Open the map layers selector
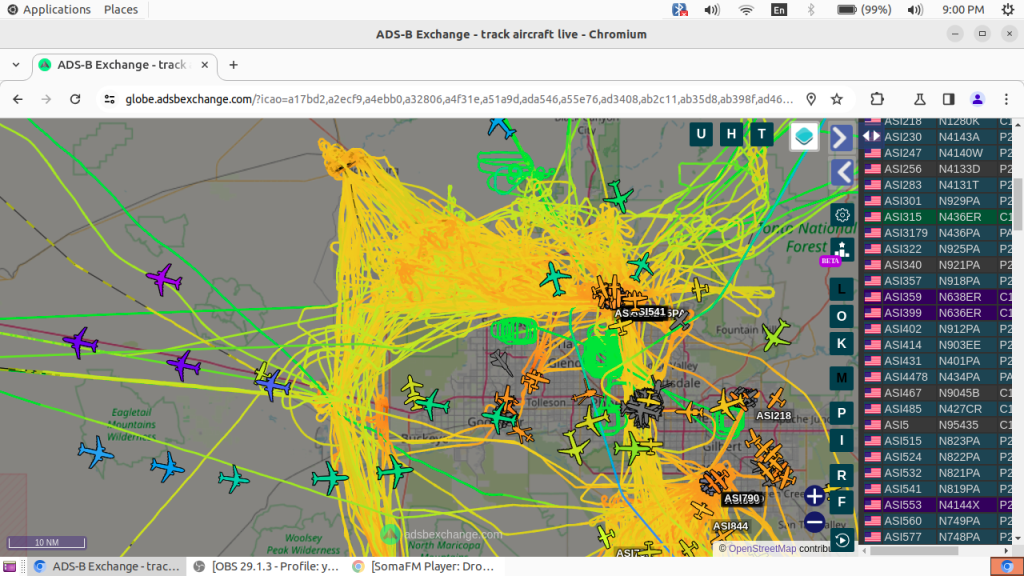1024x576 pixels. coord(804,136)
